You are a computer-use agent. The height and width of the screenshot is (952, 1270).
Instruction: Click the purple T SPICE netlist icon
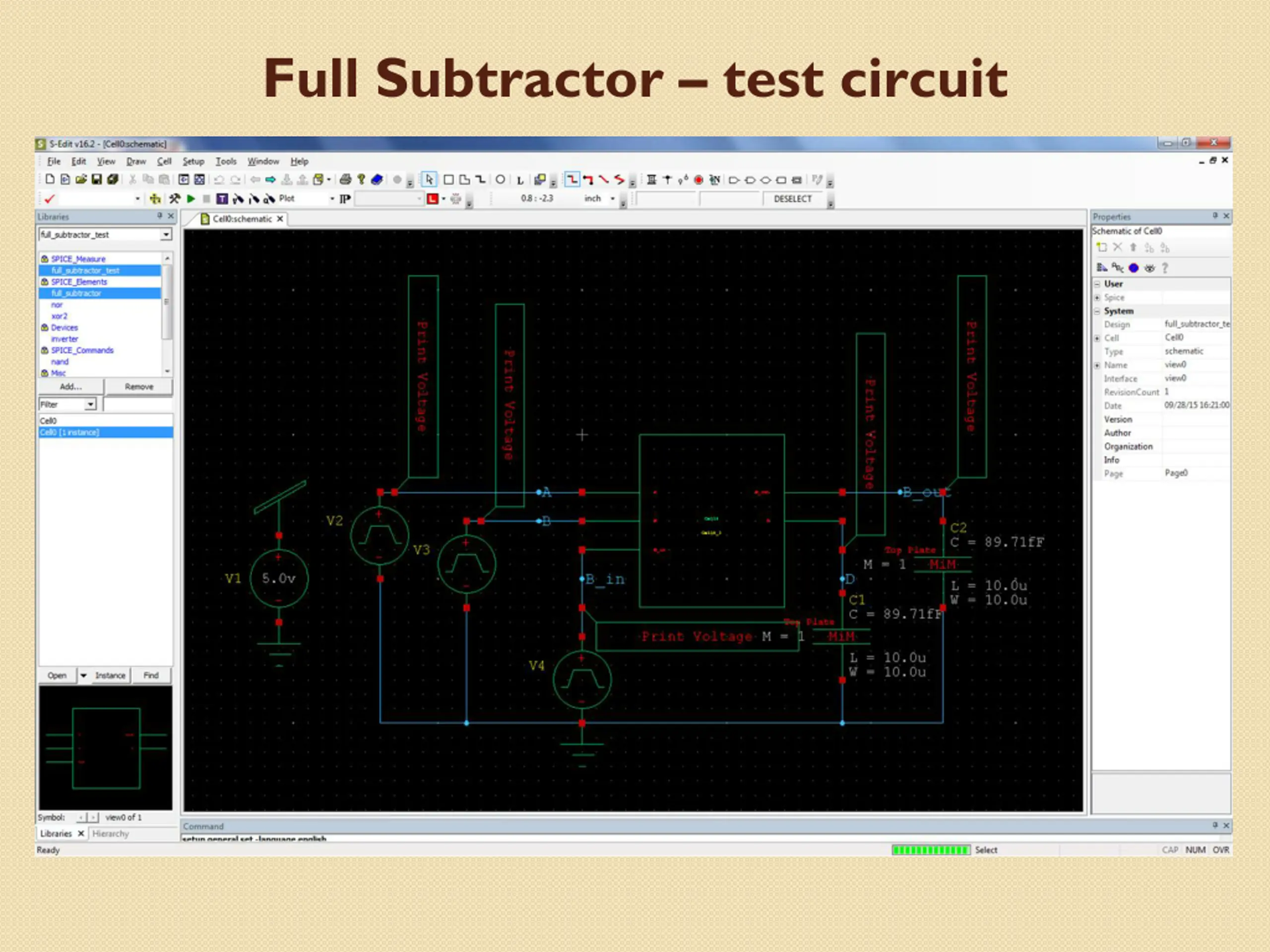point(222,198)
